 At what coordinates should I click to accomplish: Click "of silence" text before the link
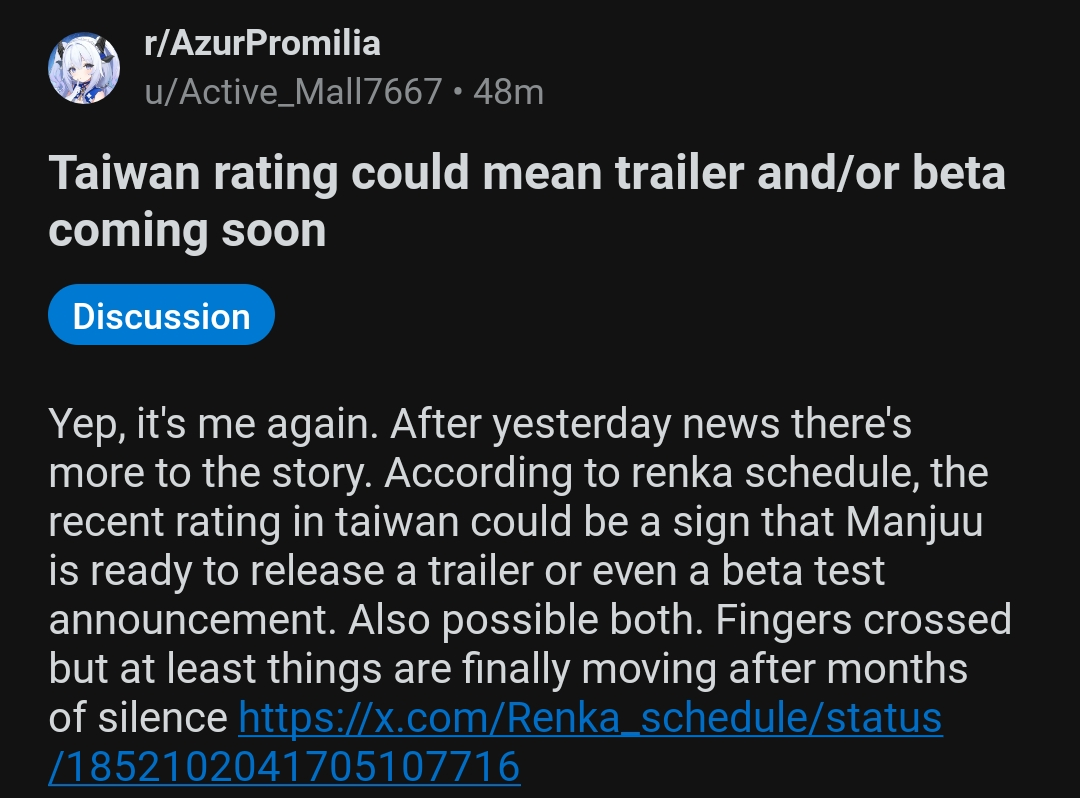(x=138, y=718)
